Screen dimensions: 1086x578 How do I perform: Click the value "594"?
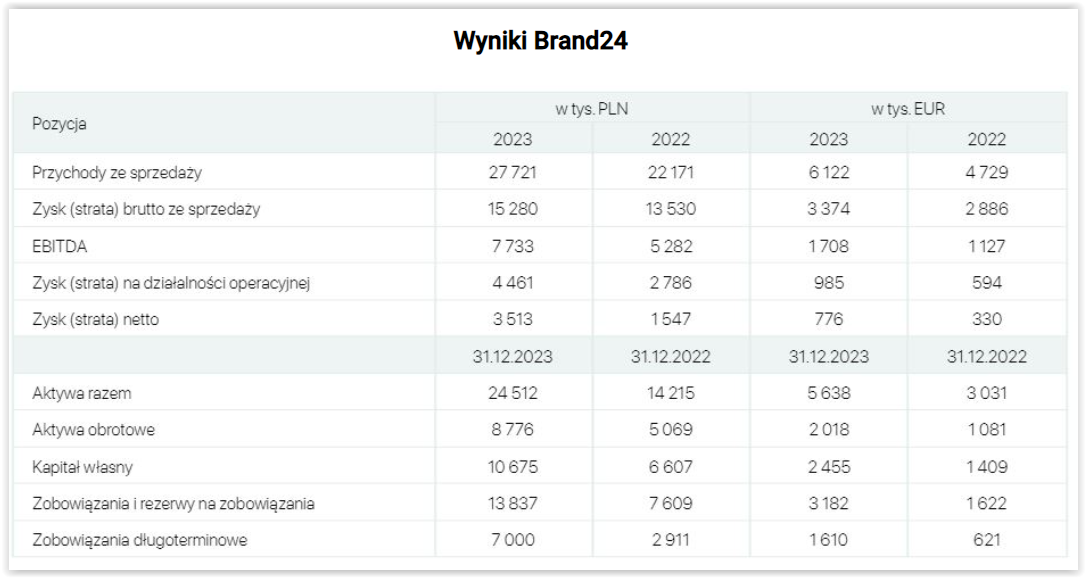pyautogui.click(x=986, y=282)
